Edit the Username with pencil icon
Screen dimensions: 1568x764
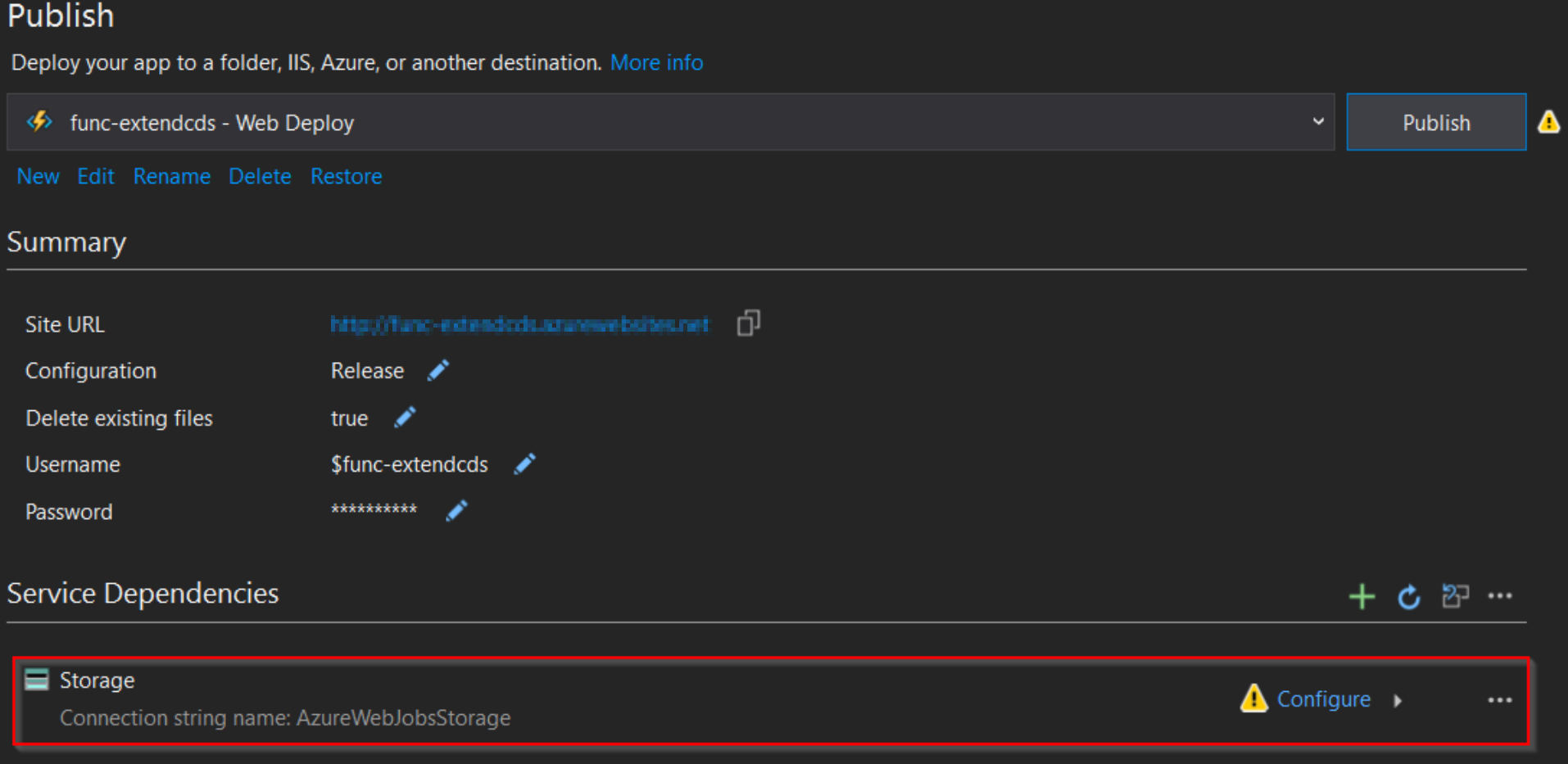coord(524,464)
